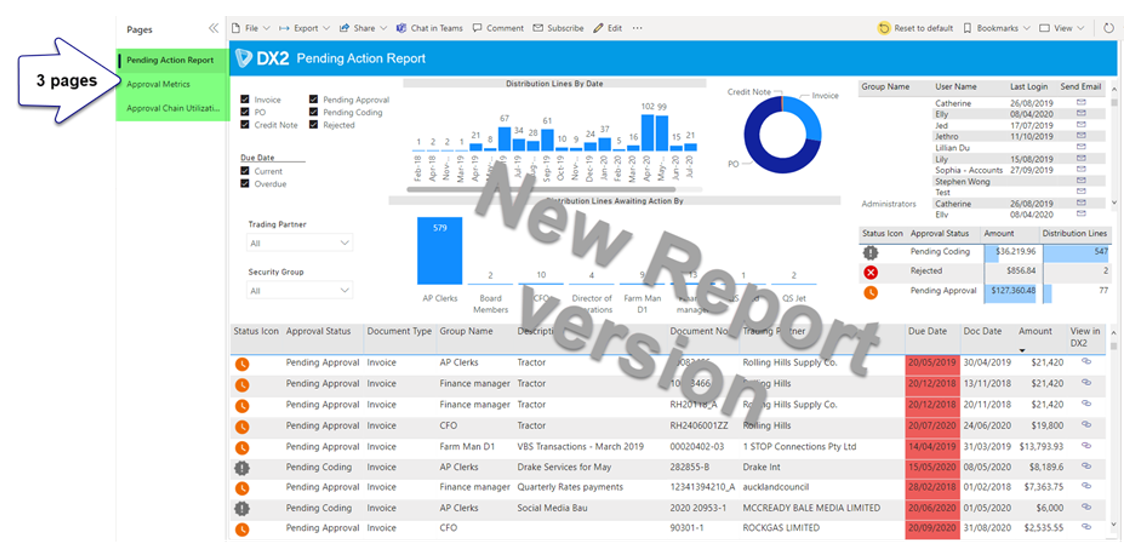
Task: Click the email icon for Jethro
Action: [1081, 136]
